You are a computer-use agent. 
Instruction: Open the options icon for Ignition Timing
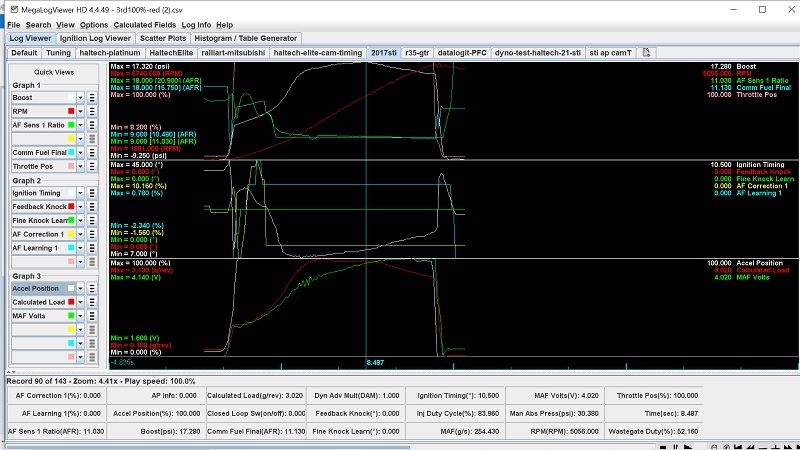pyautogui.click(x=92, y=193)
